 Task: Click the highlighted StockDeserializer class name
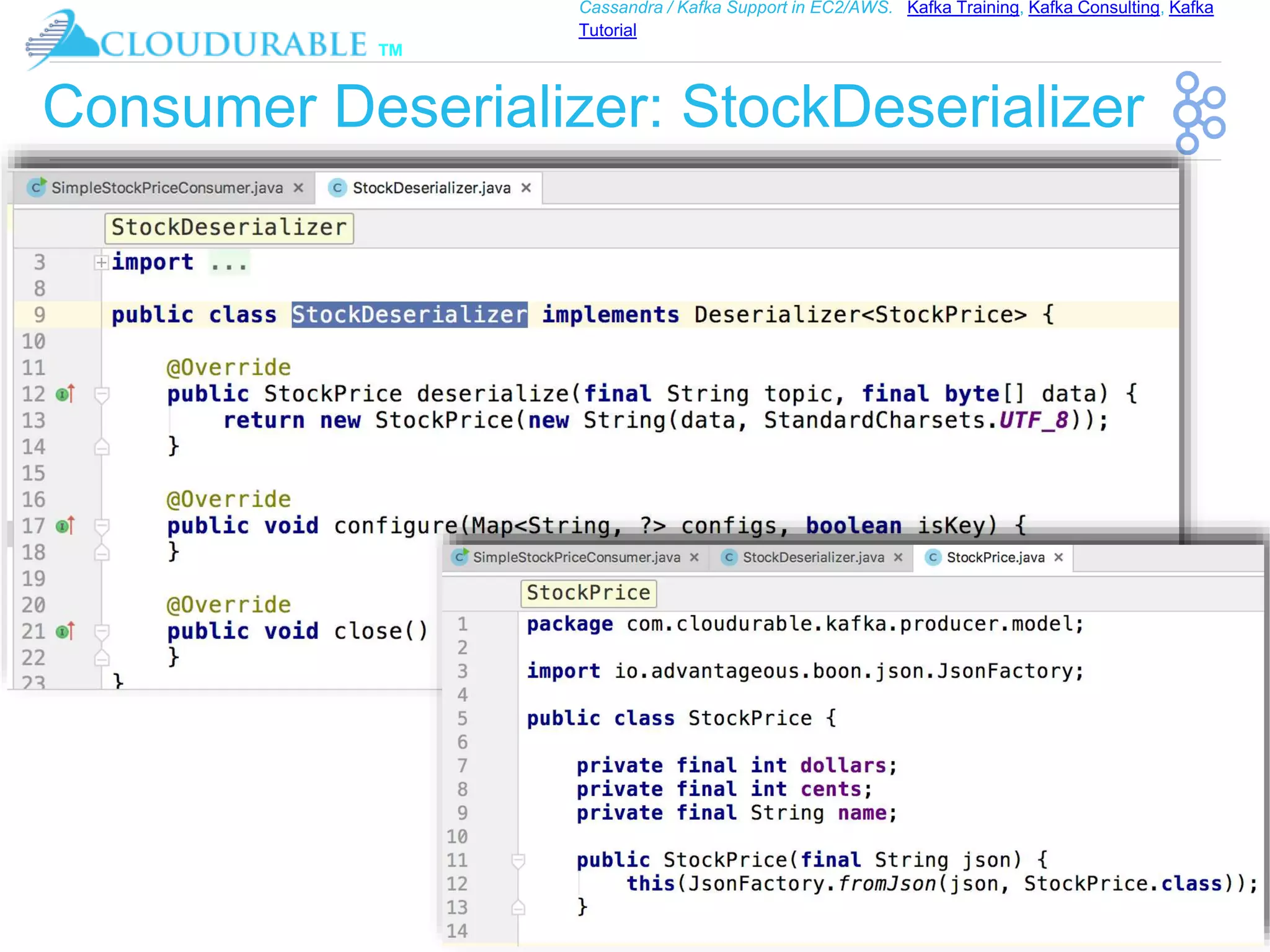[x=409, y=315]
